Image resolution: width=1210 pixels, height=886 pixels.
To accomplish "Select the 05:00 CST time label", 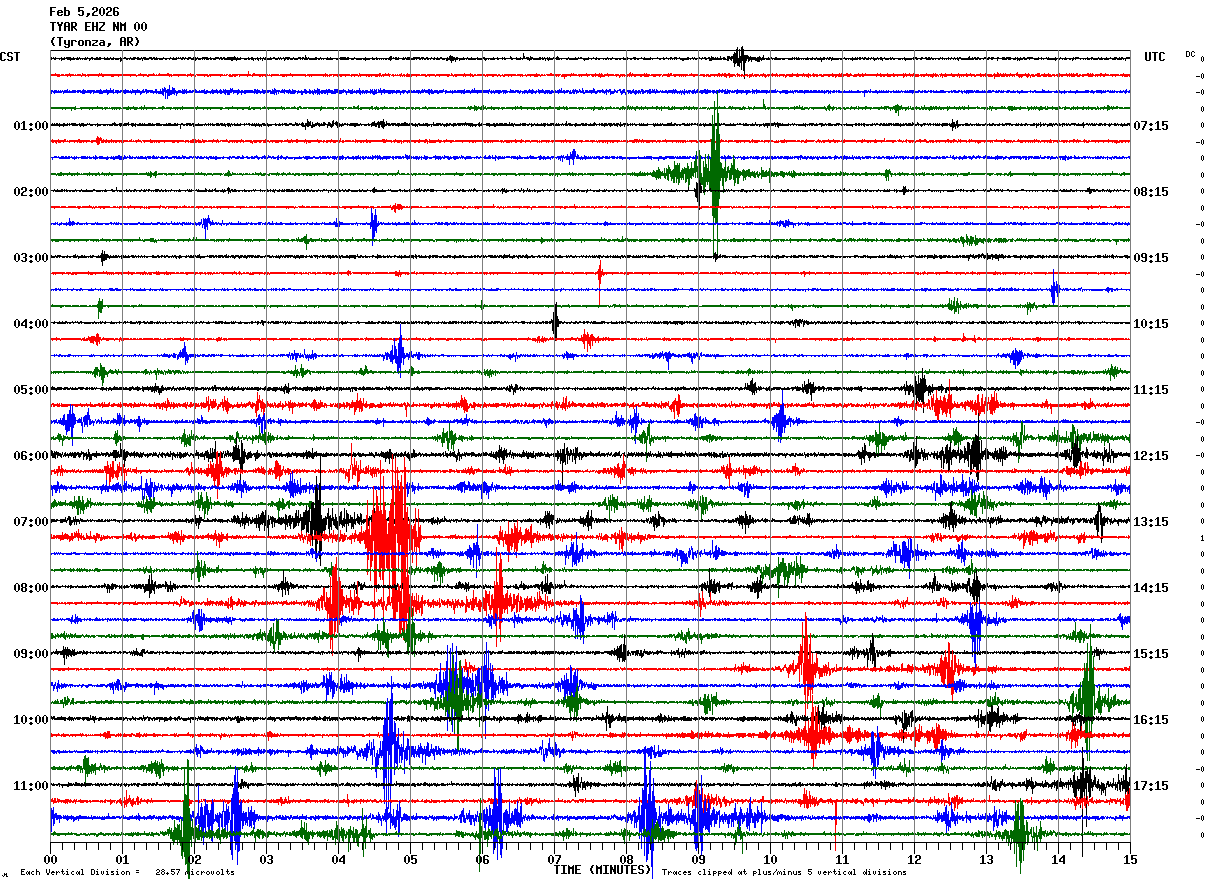I will point(31,390).
